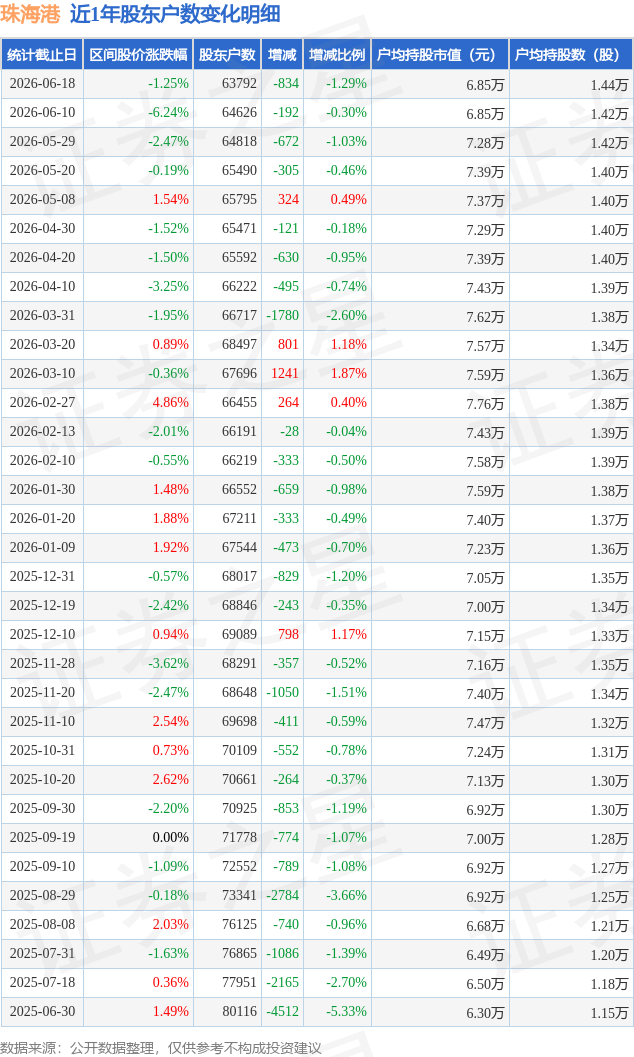The image size is (634, 1057).
Task: Click the 户均持股数（股） column header
Action: (x=571, y=55)
